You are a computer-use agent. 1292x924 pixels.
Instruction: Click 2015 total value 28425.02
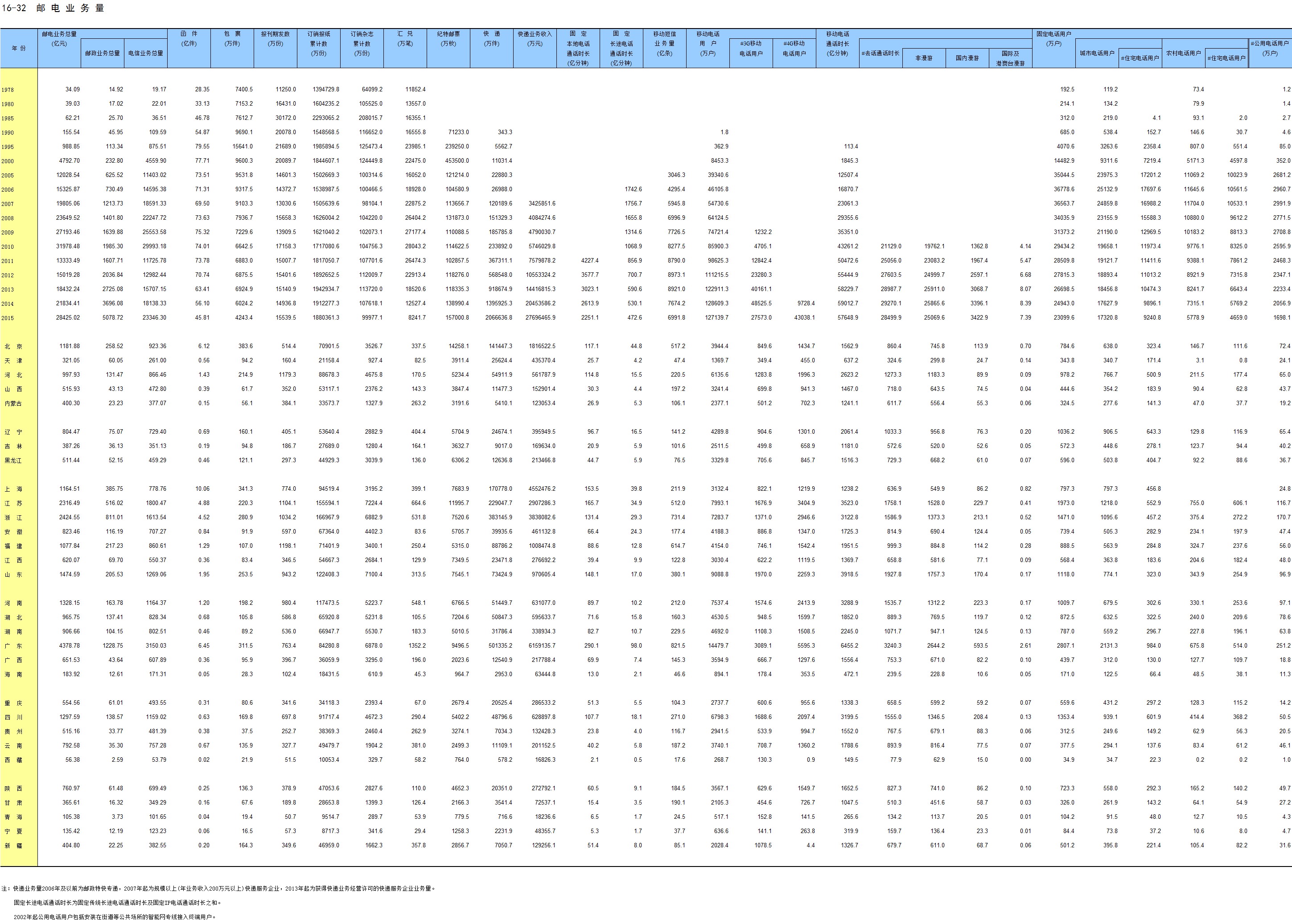(68, 317)
